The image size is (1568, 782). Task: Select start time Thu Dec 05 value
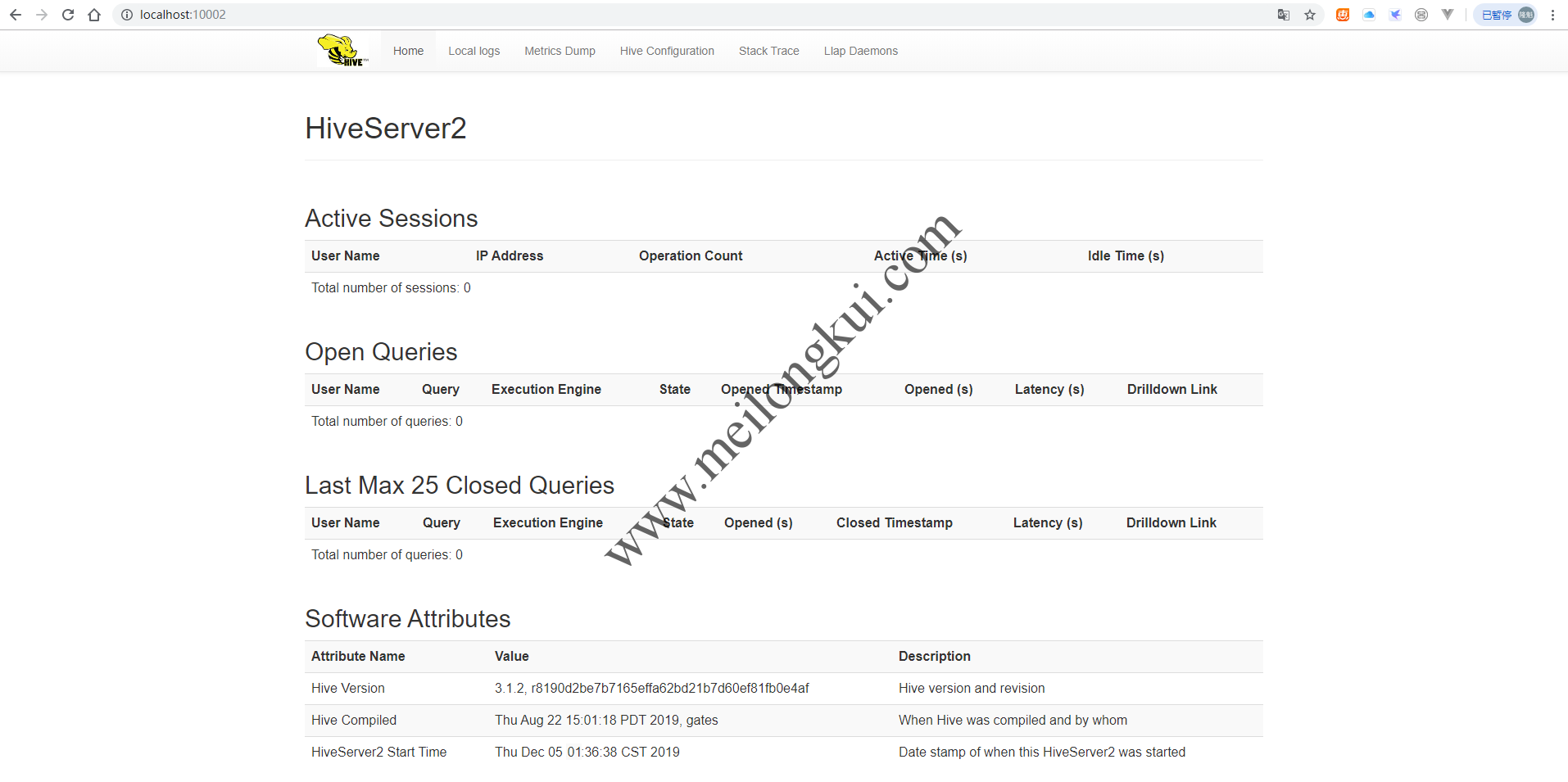pyautogui.click(x=587, y=752)
